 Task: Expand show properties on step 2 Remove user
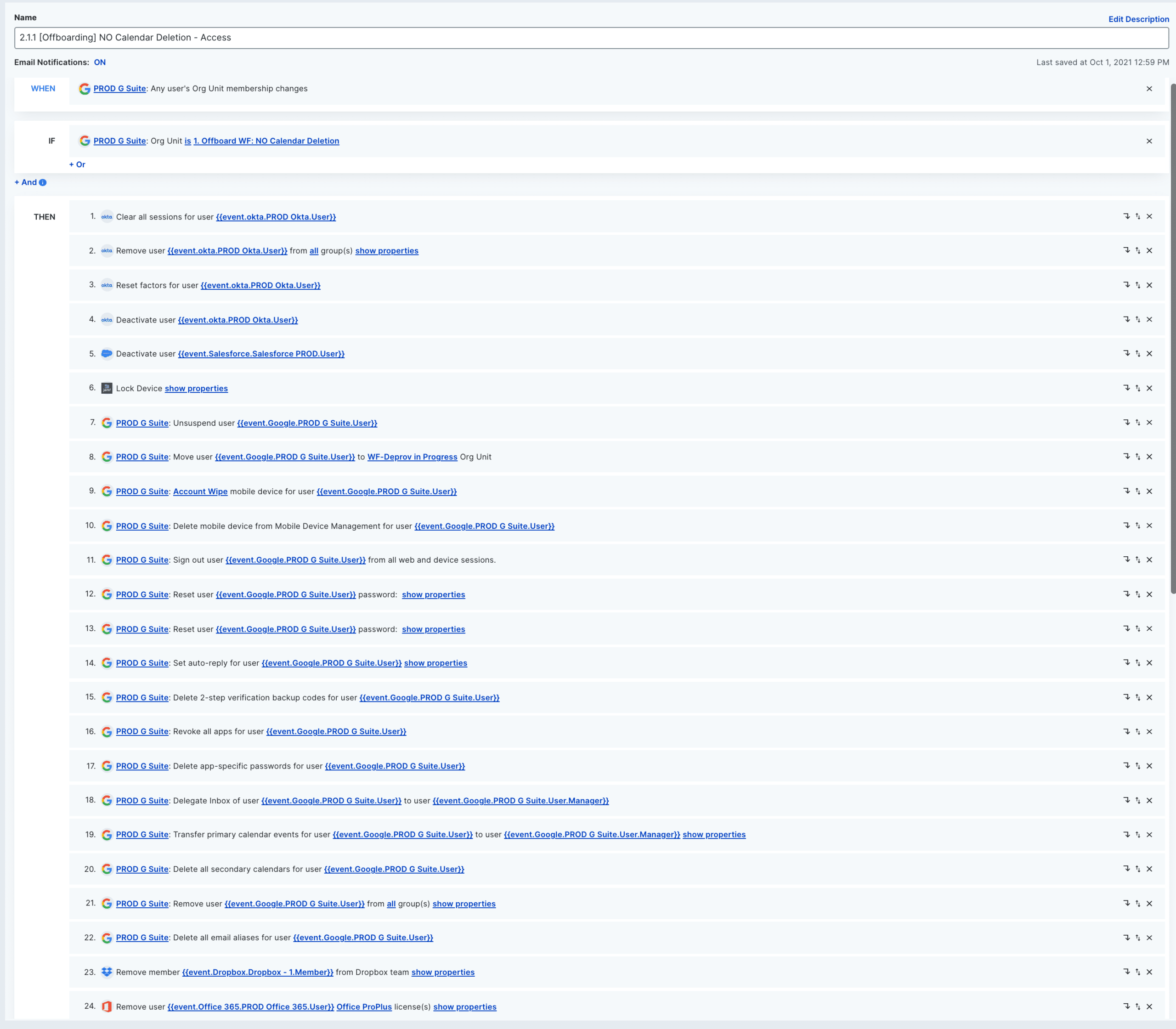pyautogui.click(x=387, y=251)
